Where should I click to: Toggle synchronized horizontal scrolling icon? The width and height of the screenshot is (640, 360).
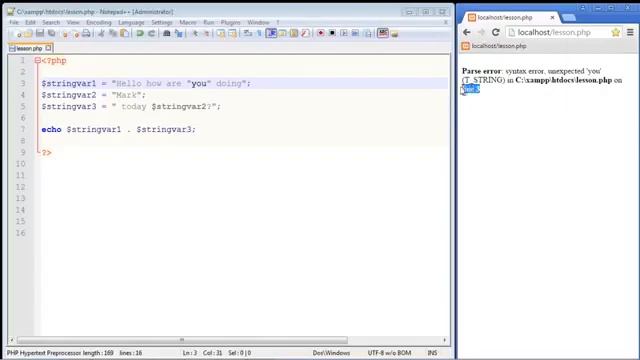point(232,33)
